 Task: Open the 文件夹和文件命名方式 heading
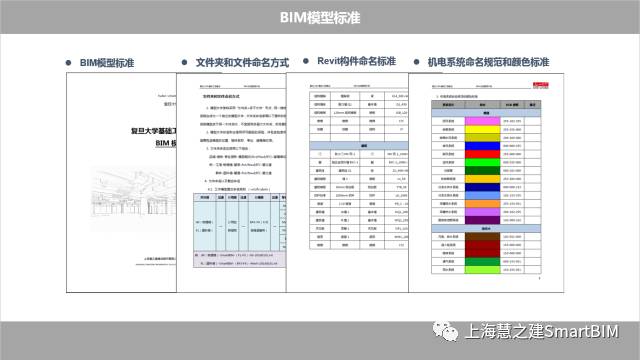[242, 62]
